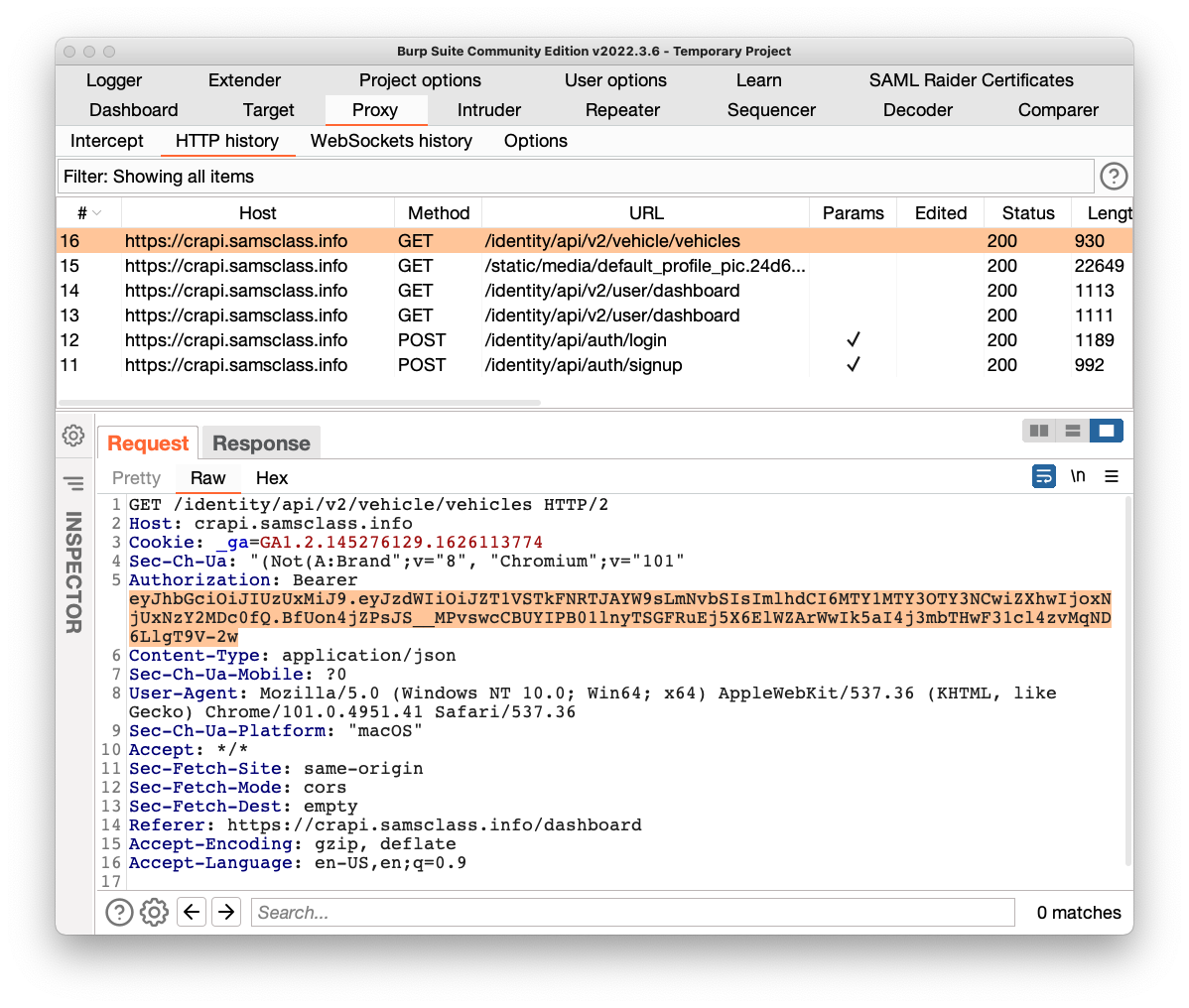Select the combined tabbed view layout icon
Viewport: 1189px width, 1008px height.
tap(1106, 431)
